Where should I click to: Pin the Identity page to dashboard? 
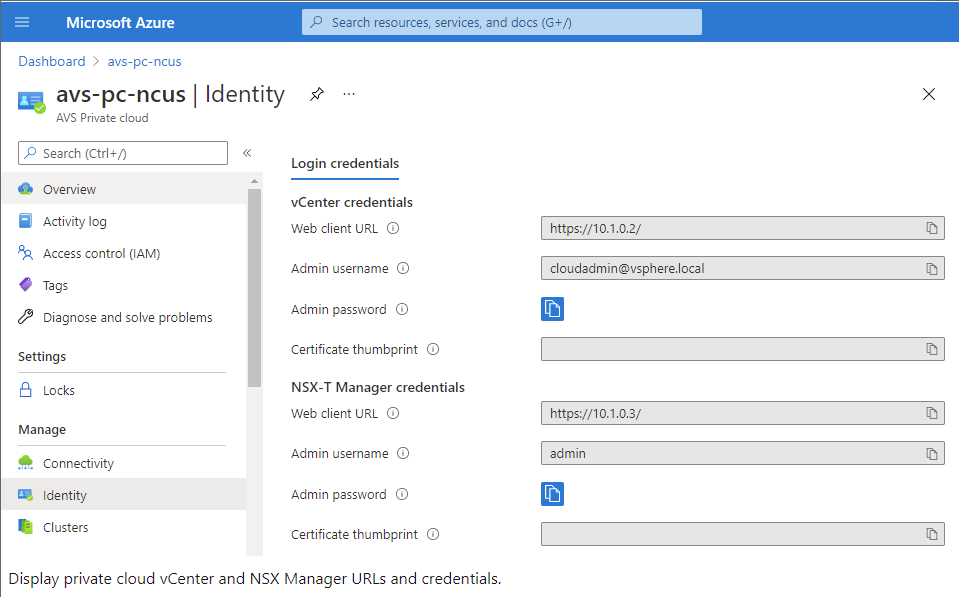316,93
